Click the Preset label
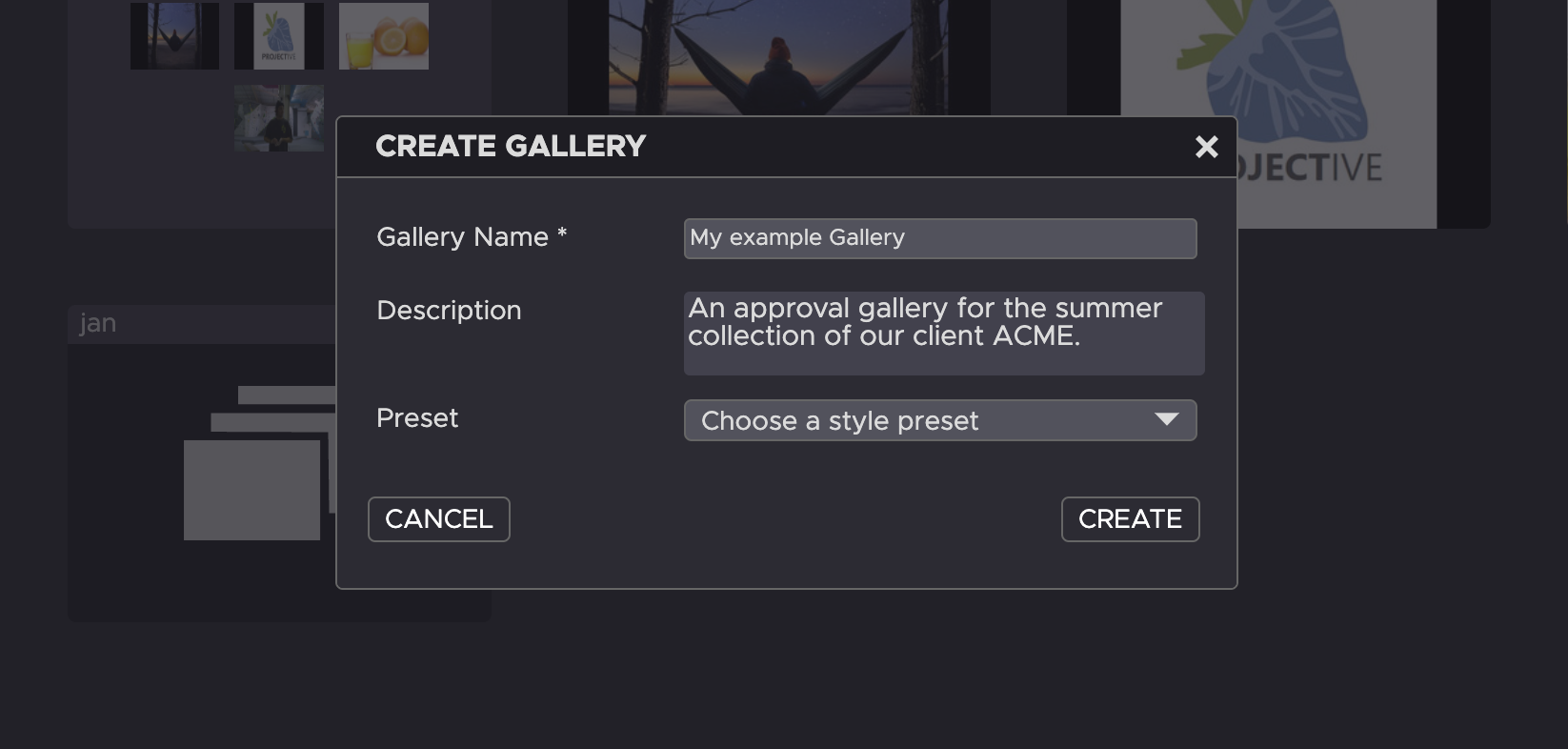The width and height of the screenshot is (1568, 749). (x=417, y=418)
